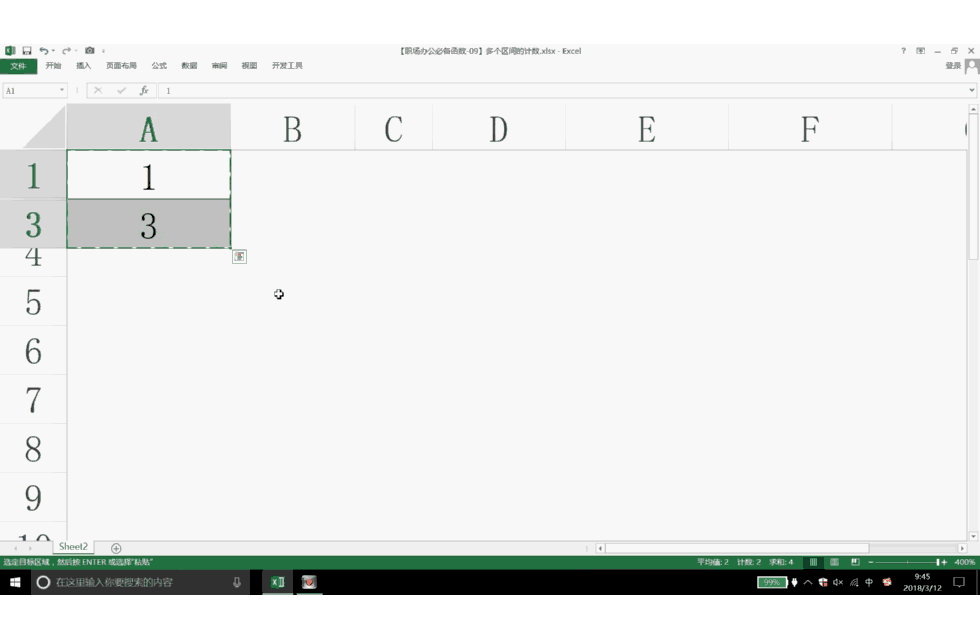The width and height of the screenshot is (980, 640).
Task: Select row 8 header
Action: [33, 449]
